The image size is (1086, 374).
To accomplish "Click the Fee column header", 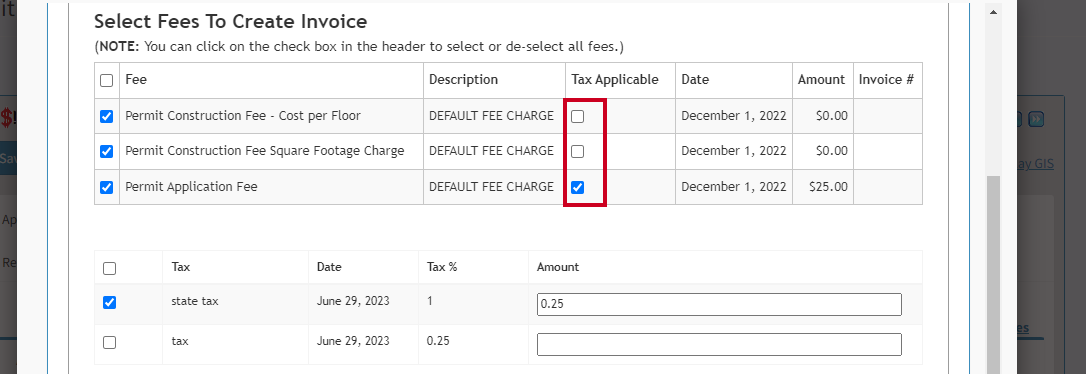I will (136, 80).
